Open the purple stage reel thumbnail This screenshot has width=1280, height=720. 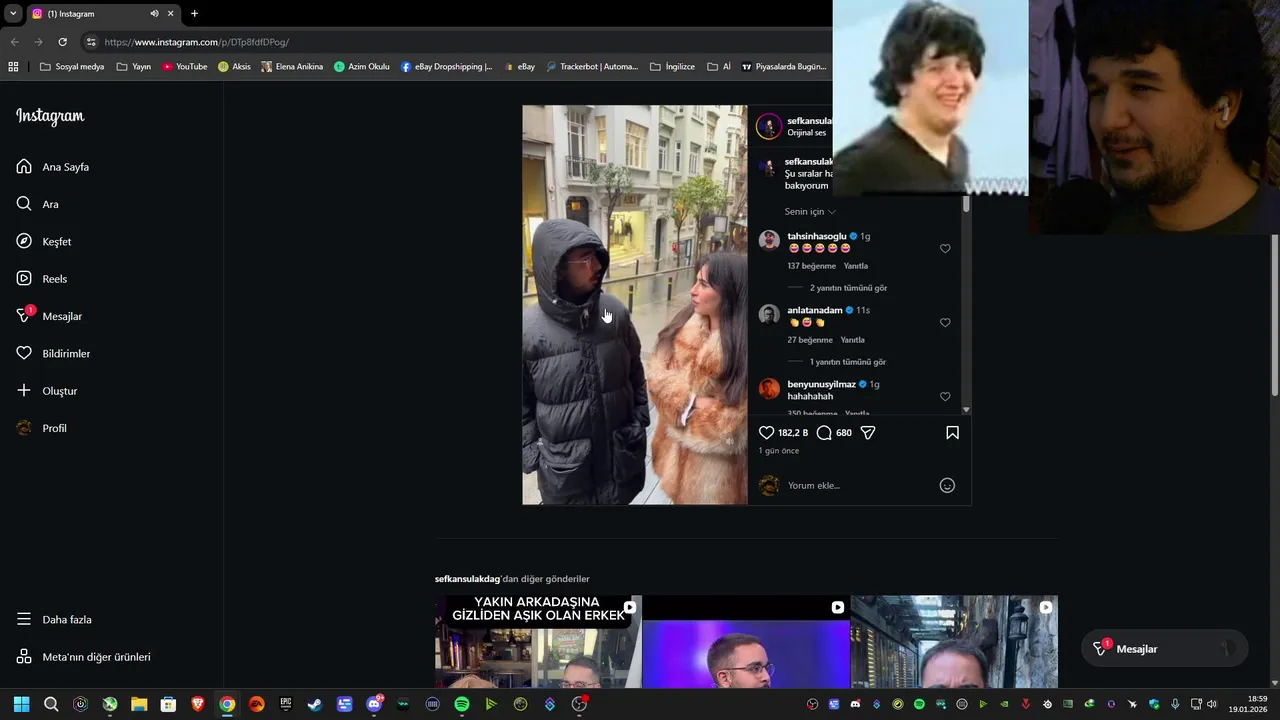click(x=746, y=642)
